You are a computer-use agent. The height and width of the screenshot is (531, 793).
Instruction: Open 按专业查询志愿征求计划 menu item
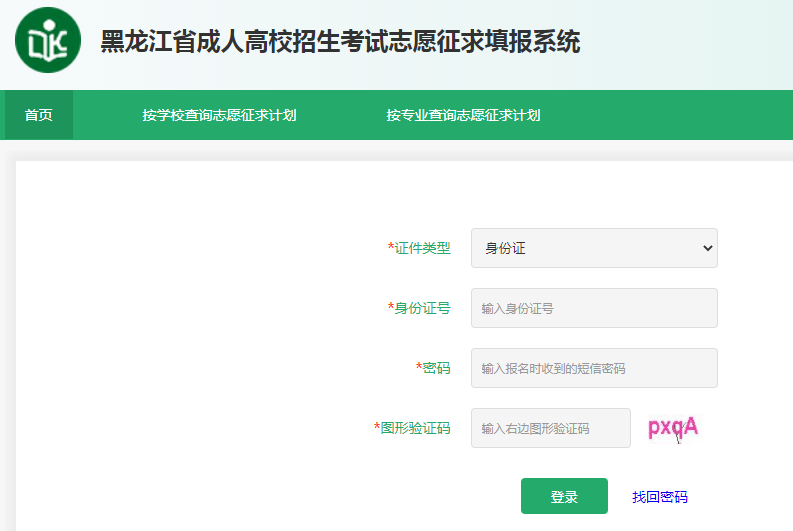click(x=463, y=115)
